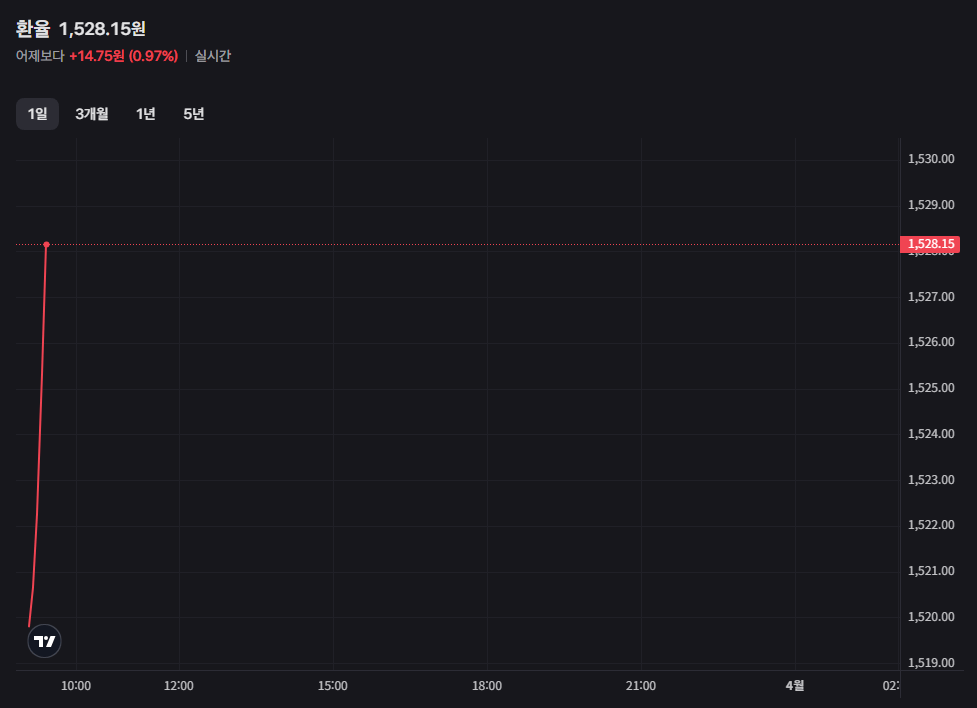Click the 1,520.00 price axis label
This screenshot has height=708, width=977.
pyautogui.click(x=930, y=617)
